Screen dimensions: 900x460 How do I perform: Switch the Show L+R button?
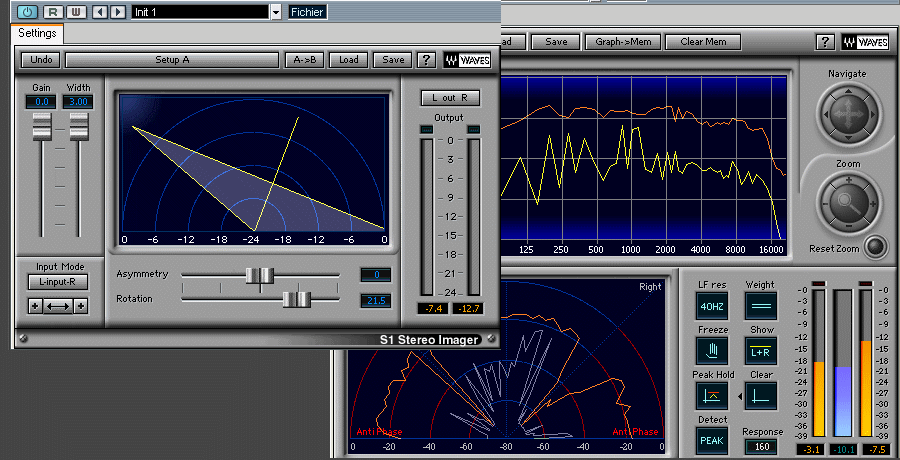tap(761, 351)
